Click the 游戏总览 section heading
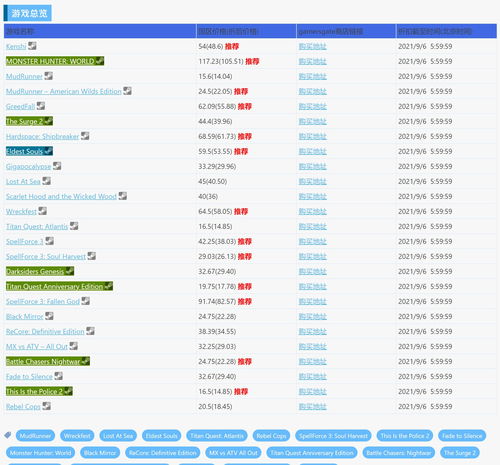 [x=29, y=13]
